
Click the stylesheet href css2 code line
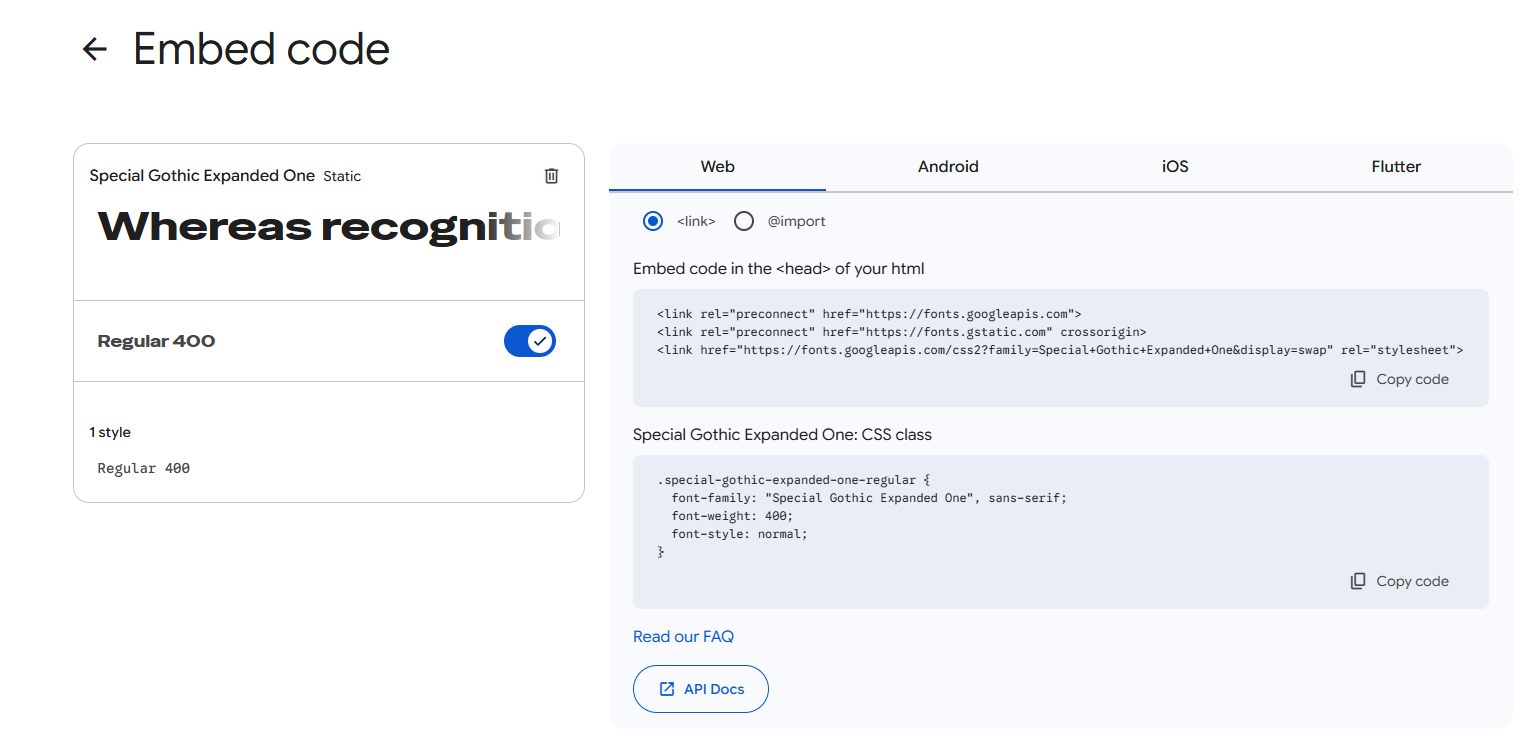click(x=1060, y=350)
